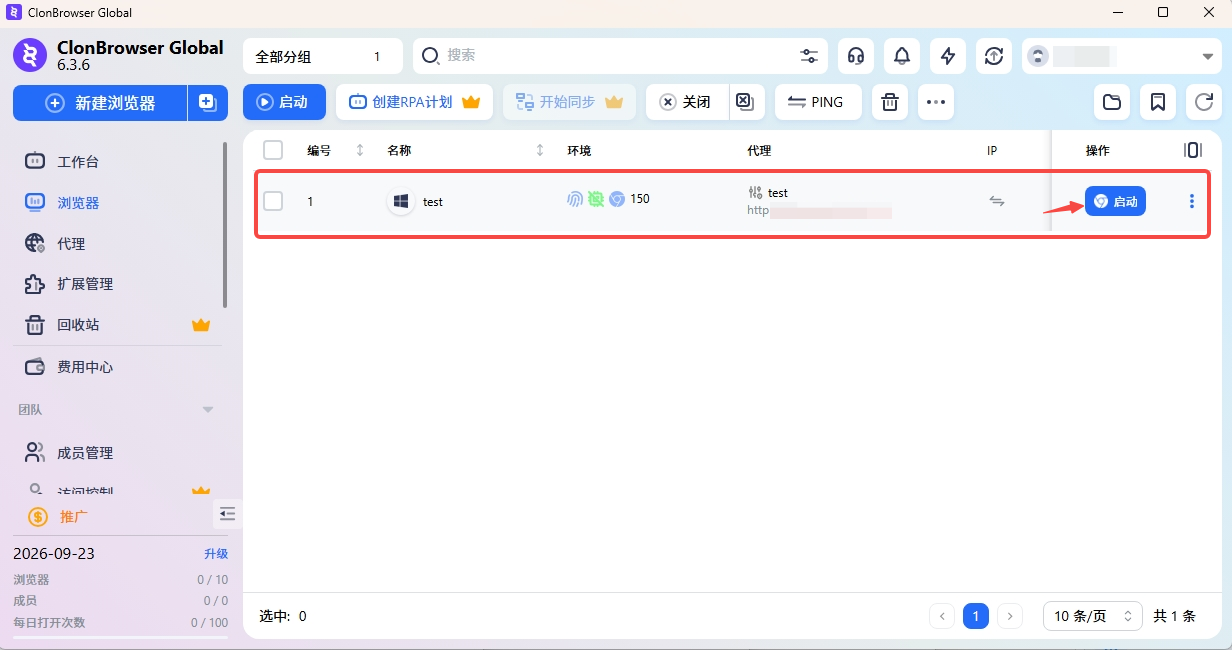The image size is (1232, 650).
Task: Open batch create icon beside 新建浏览器
Action: (207, 103)
